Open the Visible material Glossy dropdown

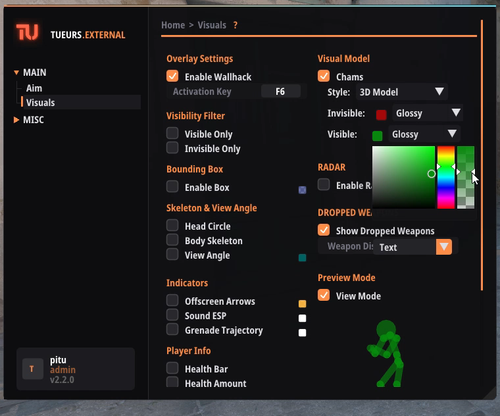(424, 134)
